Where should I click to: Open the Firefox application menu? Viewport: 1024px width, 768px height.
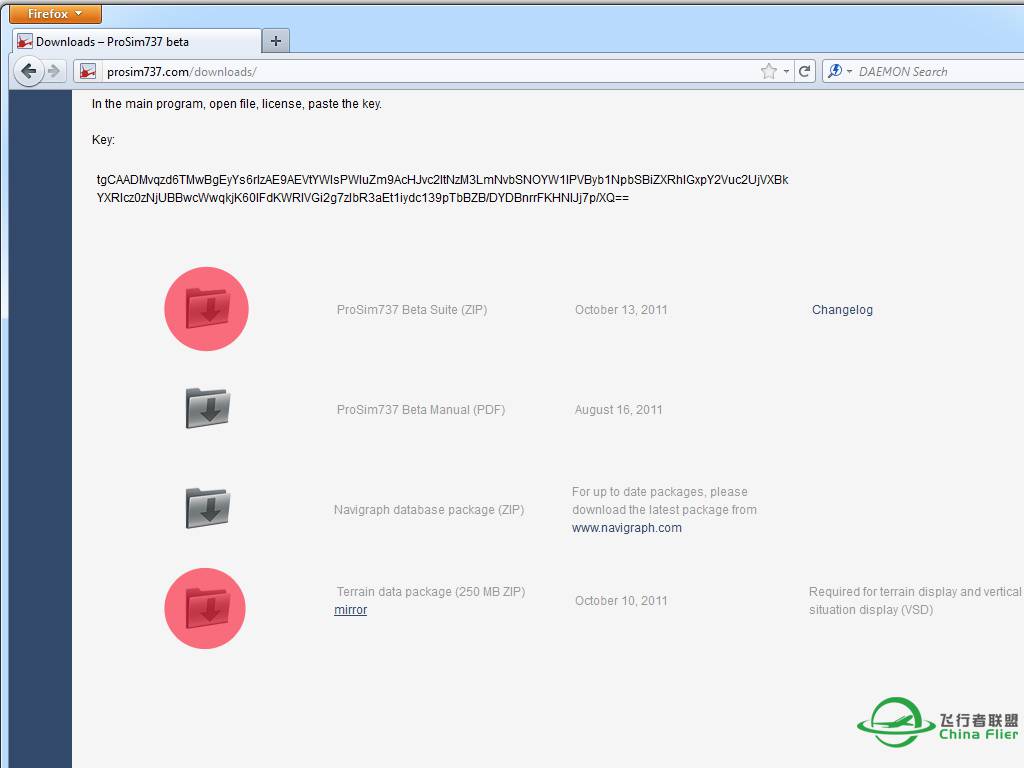55,14
